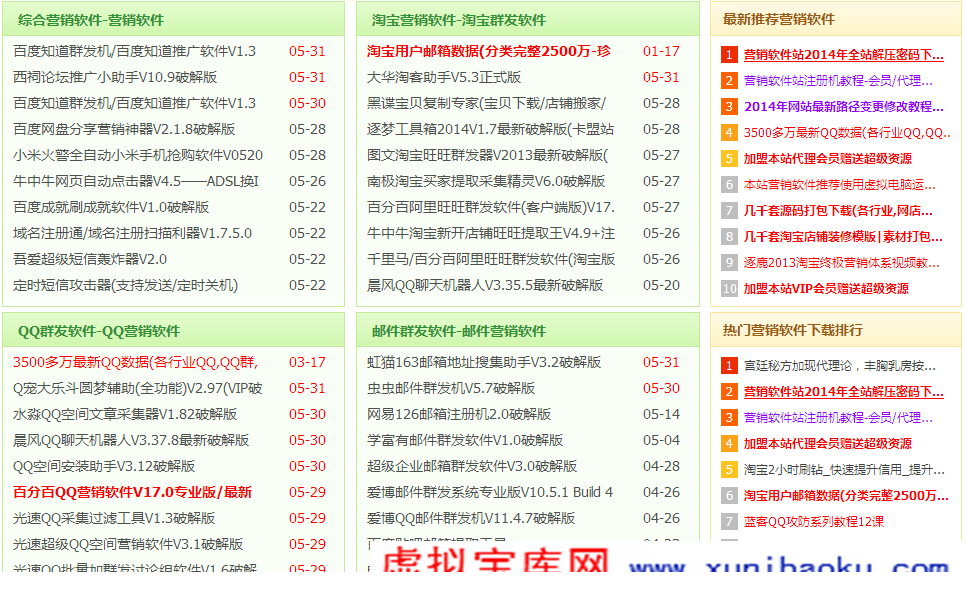Open 百分百阿里旺旺群发软件(客户端版)V17.
Image resolution: width=966 pixels, height=595 pixels.
click(x=490, y=208)
